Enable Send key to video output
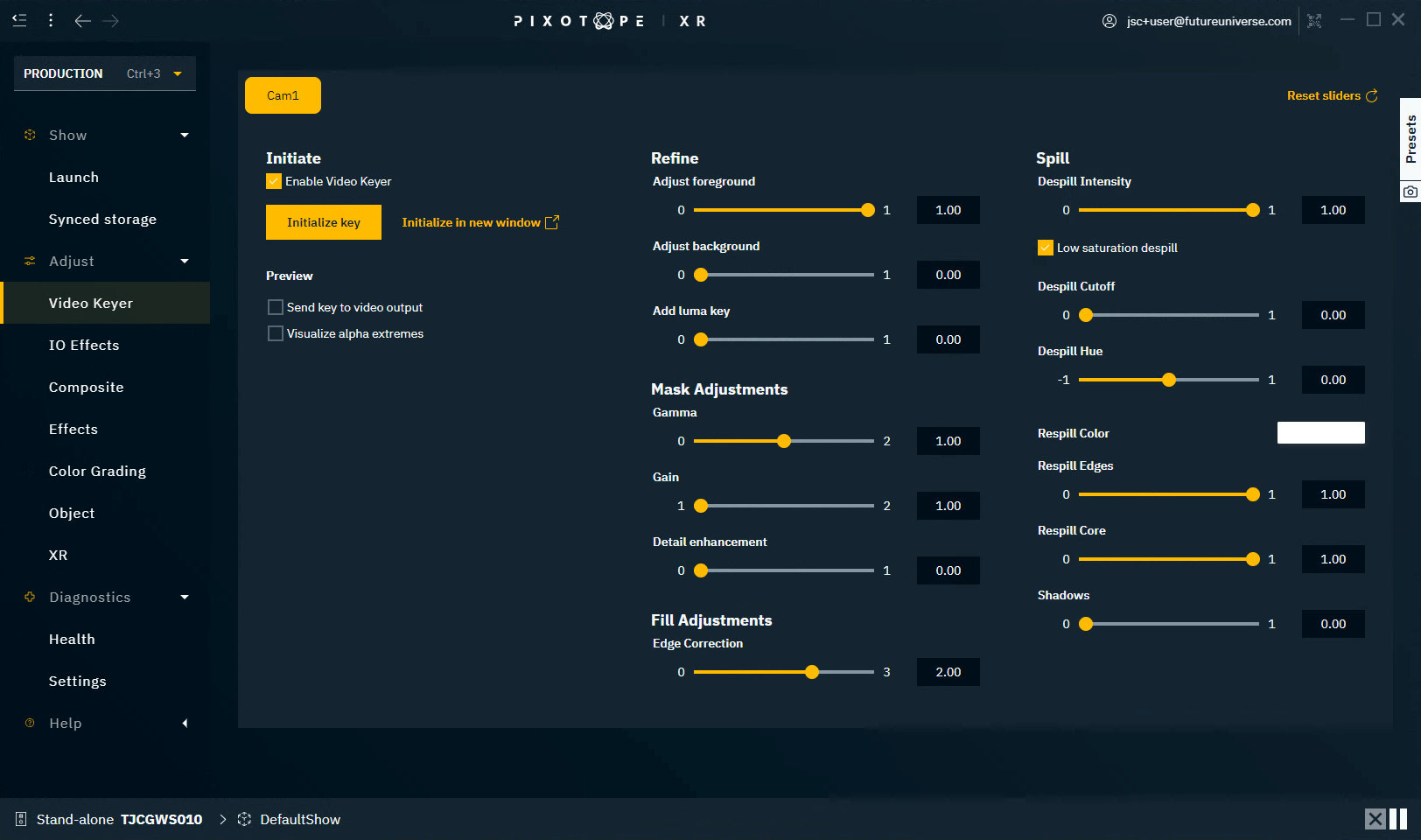The image size is (1421, 840). pyautogui.click(x=275, y=307)
